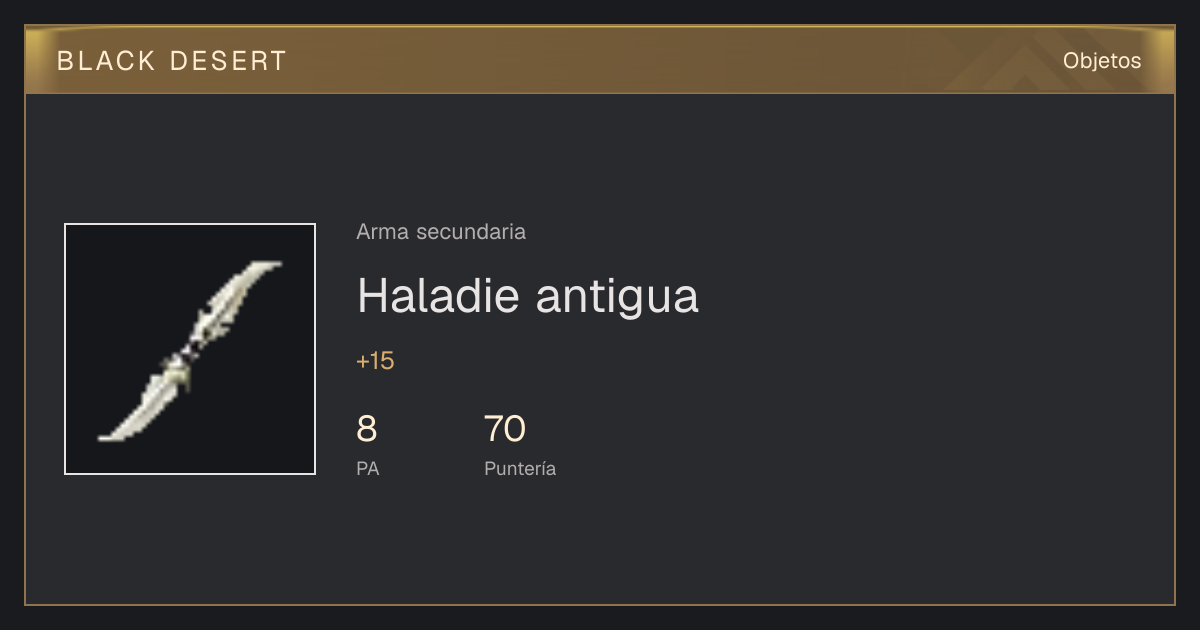This screenshot has height=630, width=1200.
Task: Click the word 'DESERT' in the header
Action: click(229, 61)
